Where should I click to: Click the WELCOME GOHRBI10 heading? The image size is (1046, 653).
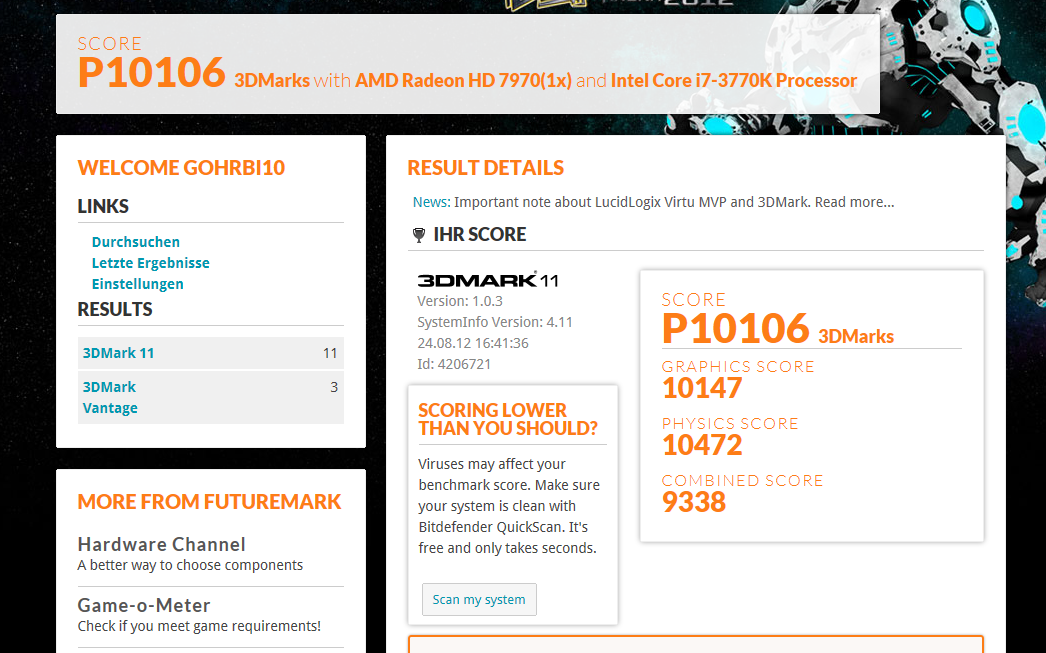181,167
